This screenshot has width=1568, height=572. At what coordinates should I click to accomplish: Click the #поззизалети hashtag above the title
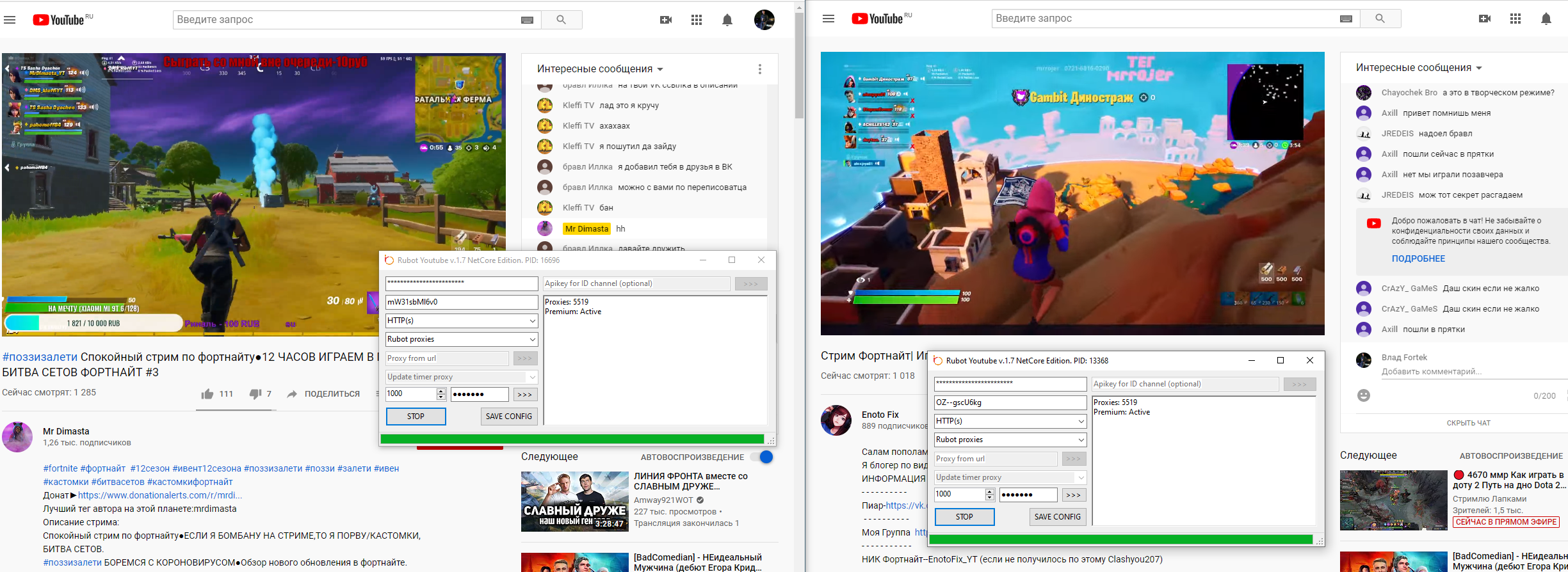click(x=40, y=357)
